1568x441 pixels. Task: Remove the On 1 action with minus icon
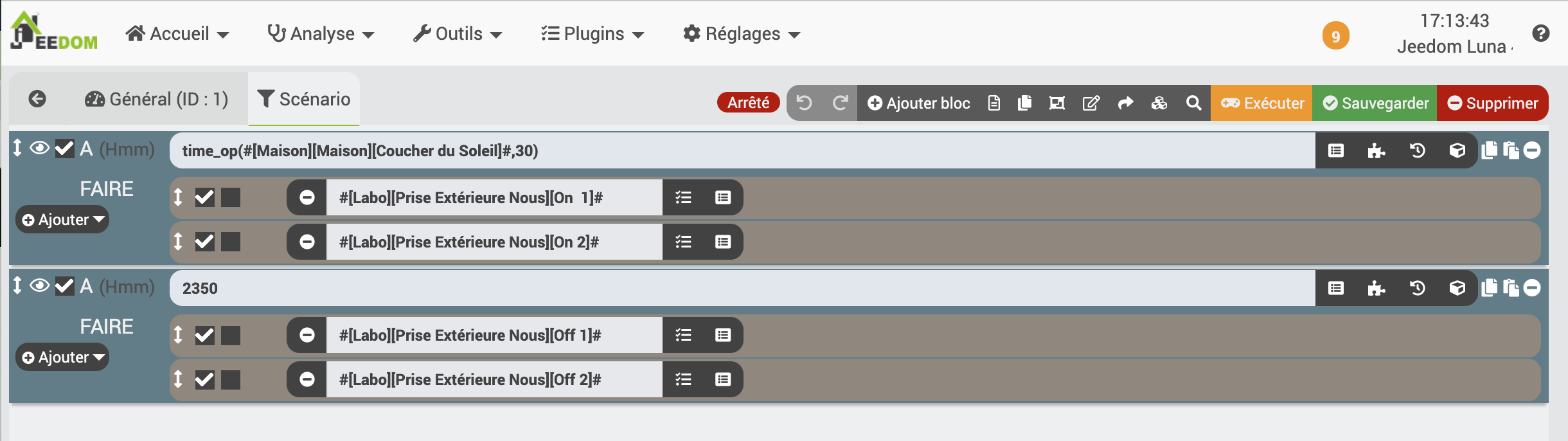click(307, 197)
